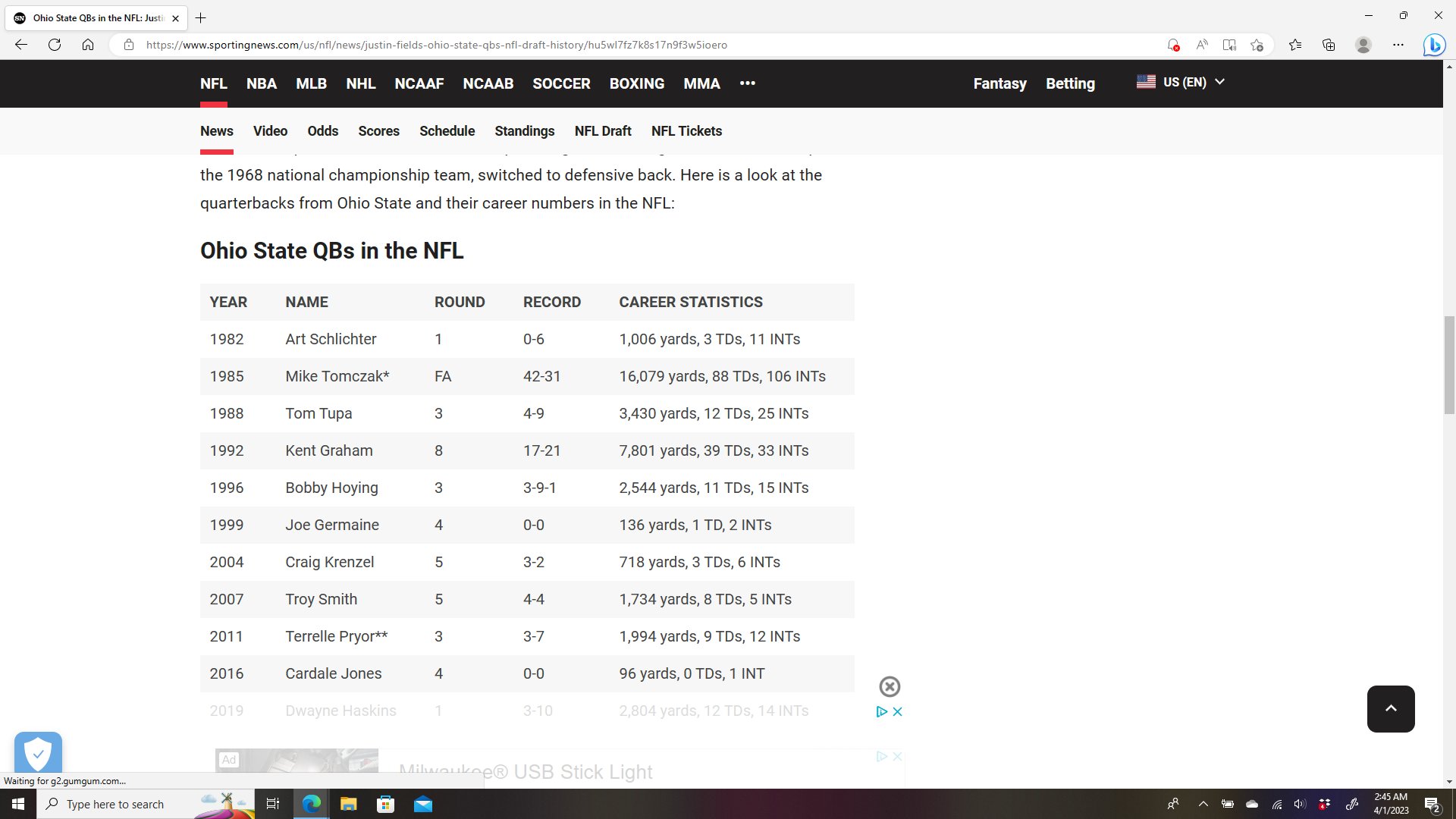Click the Art Schlichter table cell

[x=331, y=339]
